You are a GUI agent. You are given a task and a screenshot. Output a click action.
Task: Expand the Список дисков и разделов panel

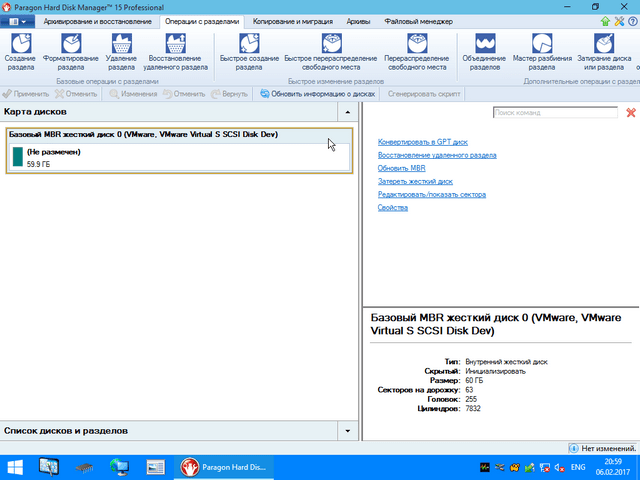pos(347,430)
